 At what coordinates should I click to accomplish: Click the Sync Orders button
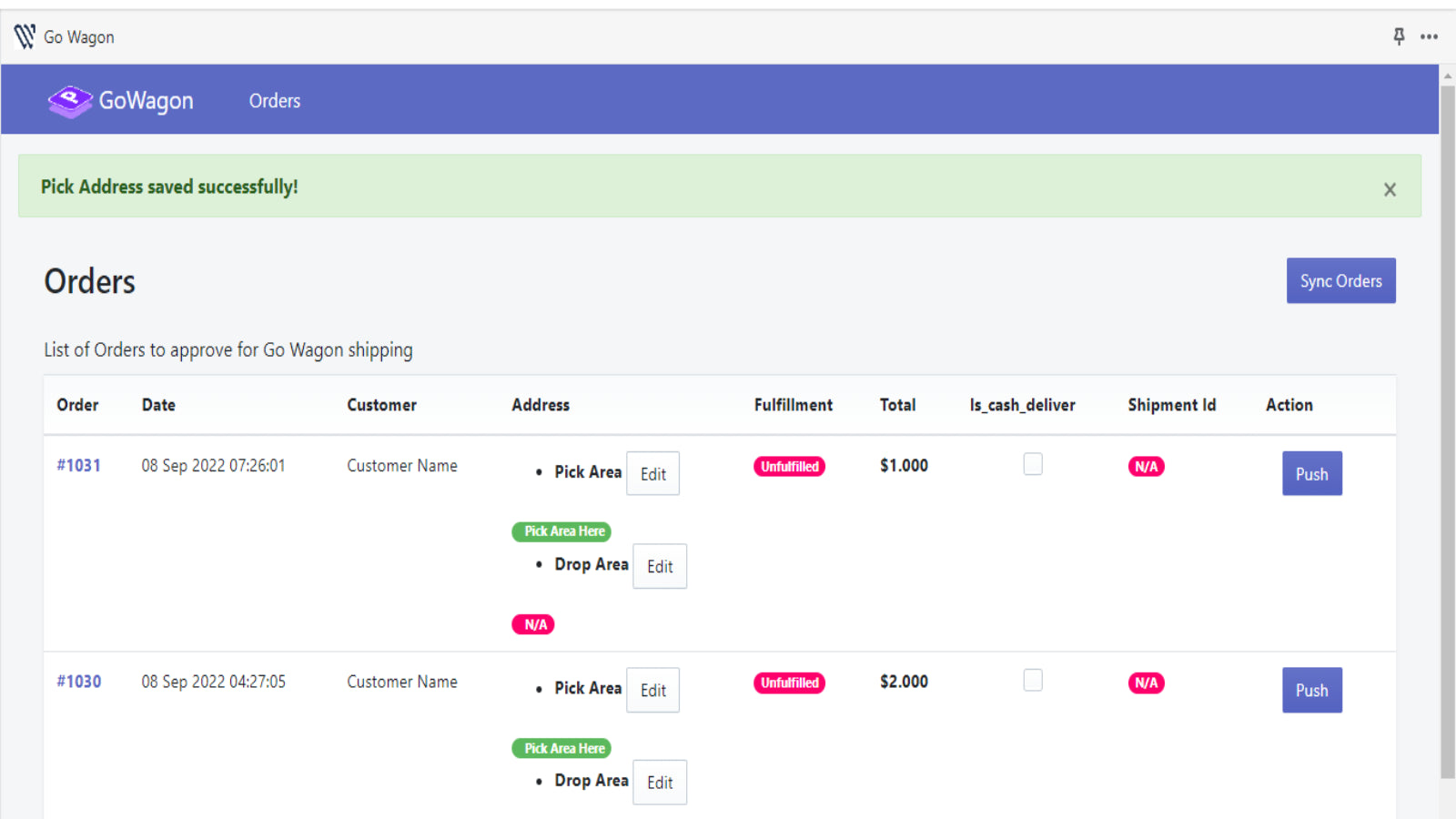pos(1340,280)
